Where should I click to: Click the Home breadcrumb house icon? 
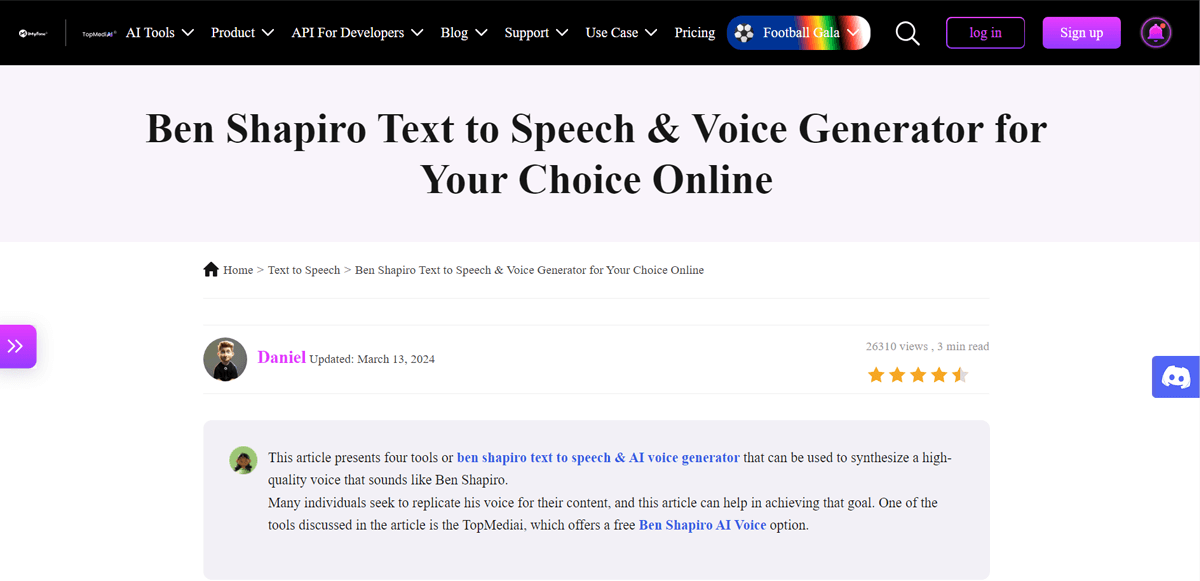pyautogui.click(x=211, y=270)
